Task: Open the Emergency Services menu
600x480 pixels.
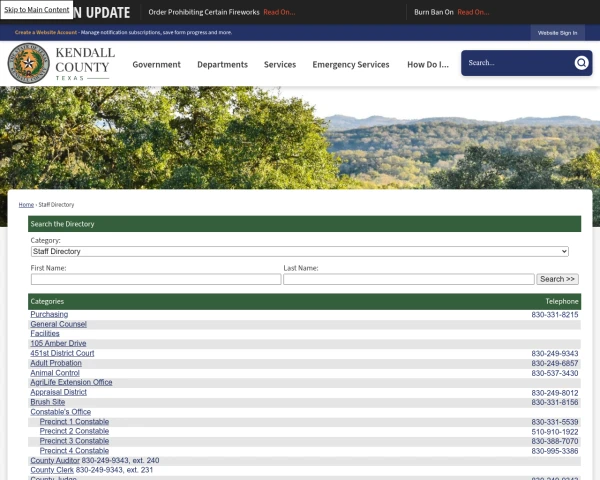Action: (x=350, y=64)
